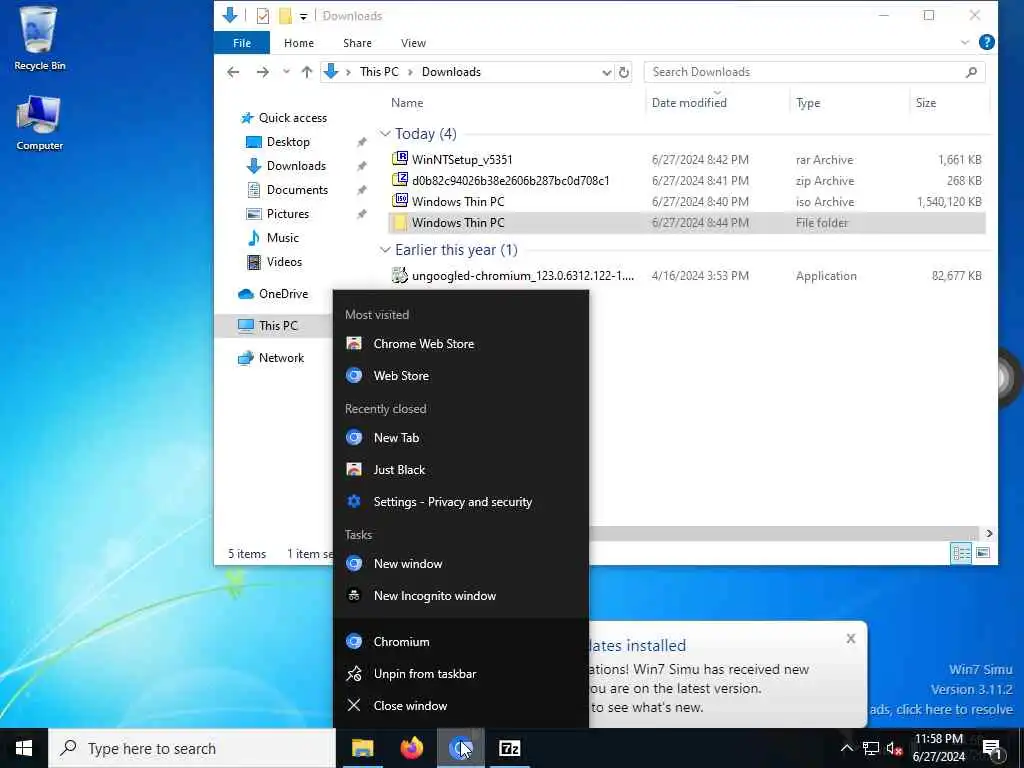1024x768 pixels.
Task: Click the Chrome Web Store rainbow icon
Action: (354, 344)
